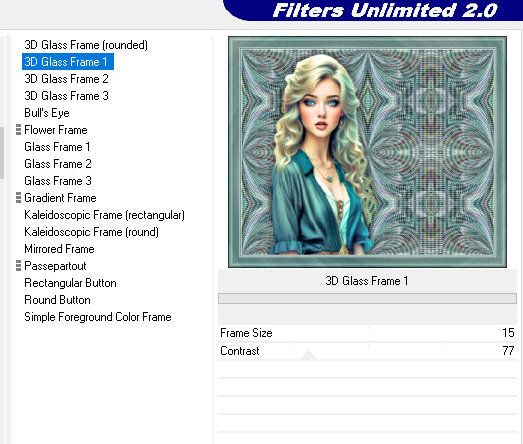
Task: Choose 3D Glass Frame 3 filter
Action: click(x=66, y=96)
